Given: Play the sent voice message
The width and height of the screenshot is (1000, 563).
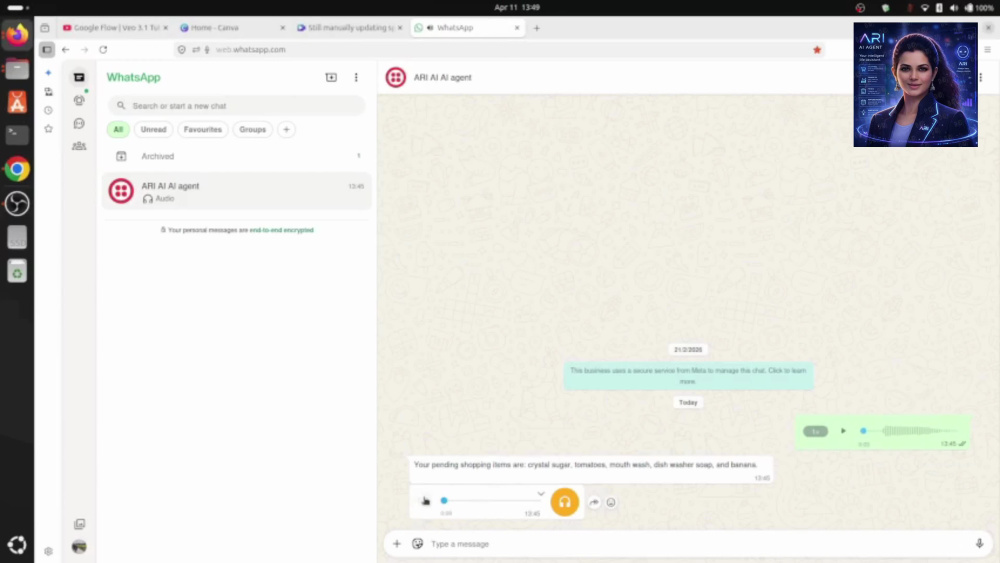Looking at the screenshot, I should click(x=843, y=431).
